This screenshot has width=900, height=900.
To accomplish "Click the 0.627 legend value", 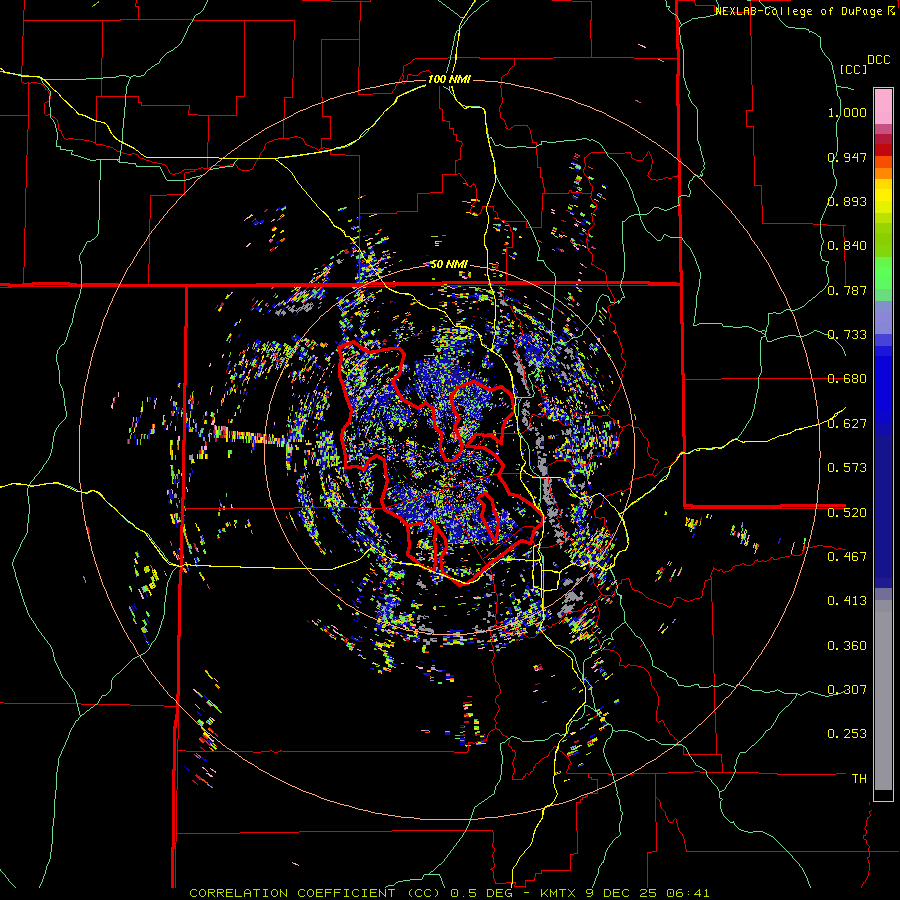I will 847,424.
